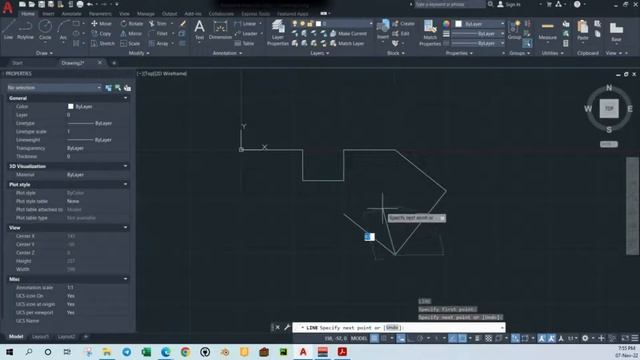Toggle grid display in status bar

coord(374,338)
